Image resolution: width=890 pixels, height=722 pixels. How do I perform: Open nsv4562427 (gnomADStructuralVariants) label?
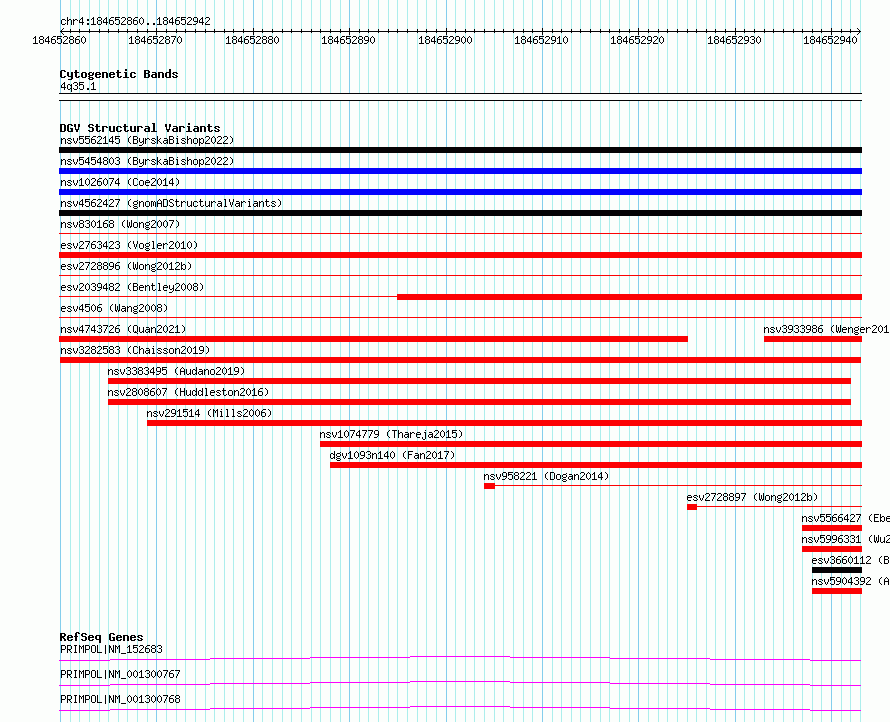(171, 203)
